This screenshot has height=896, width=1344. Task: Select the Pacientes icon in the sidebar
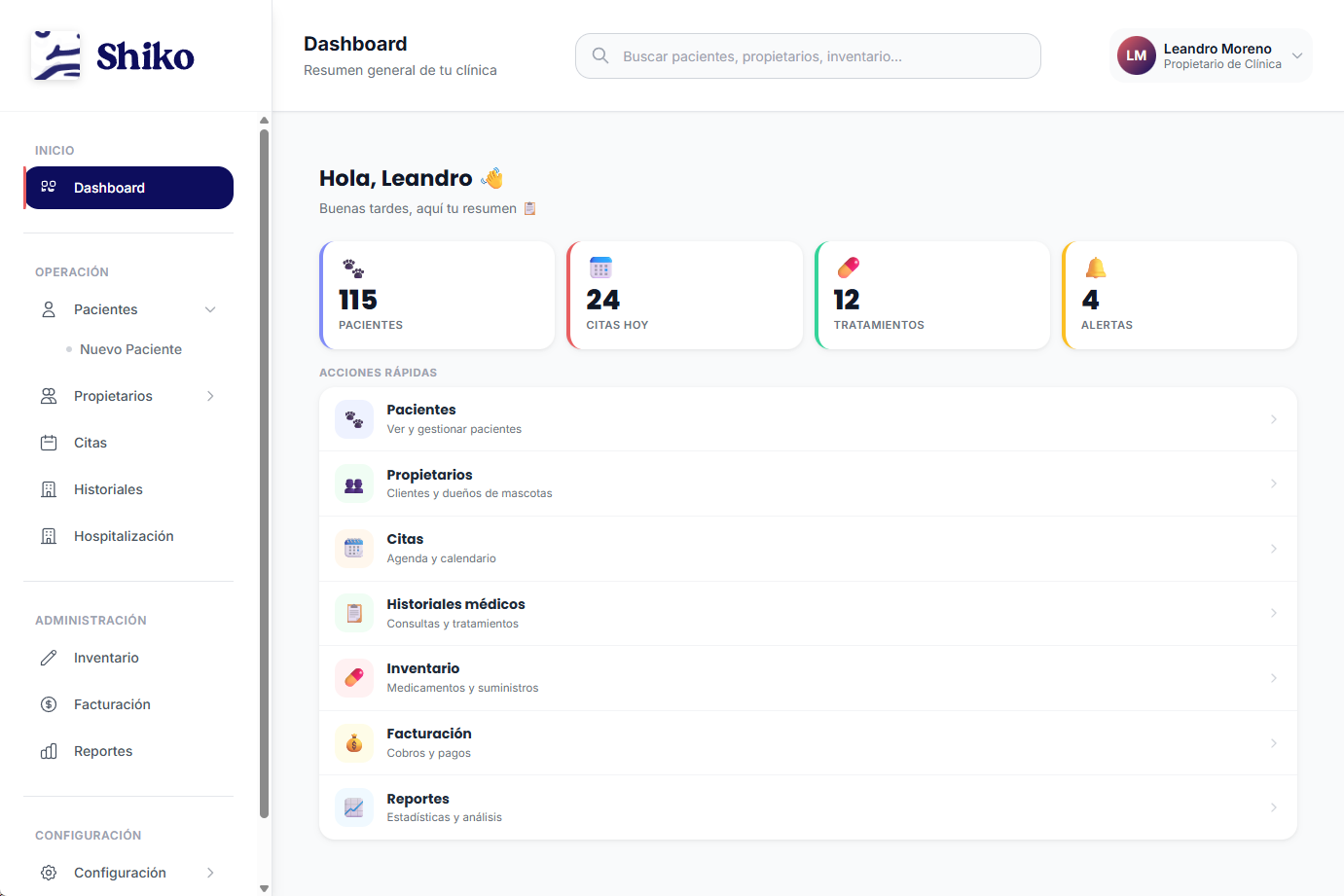(x=48, y=308)
